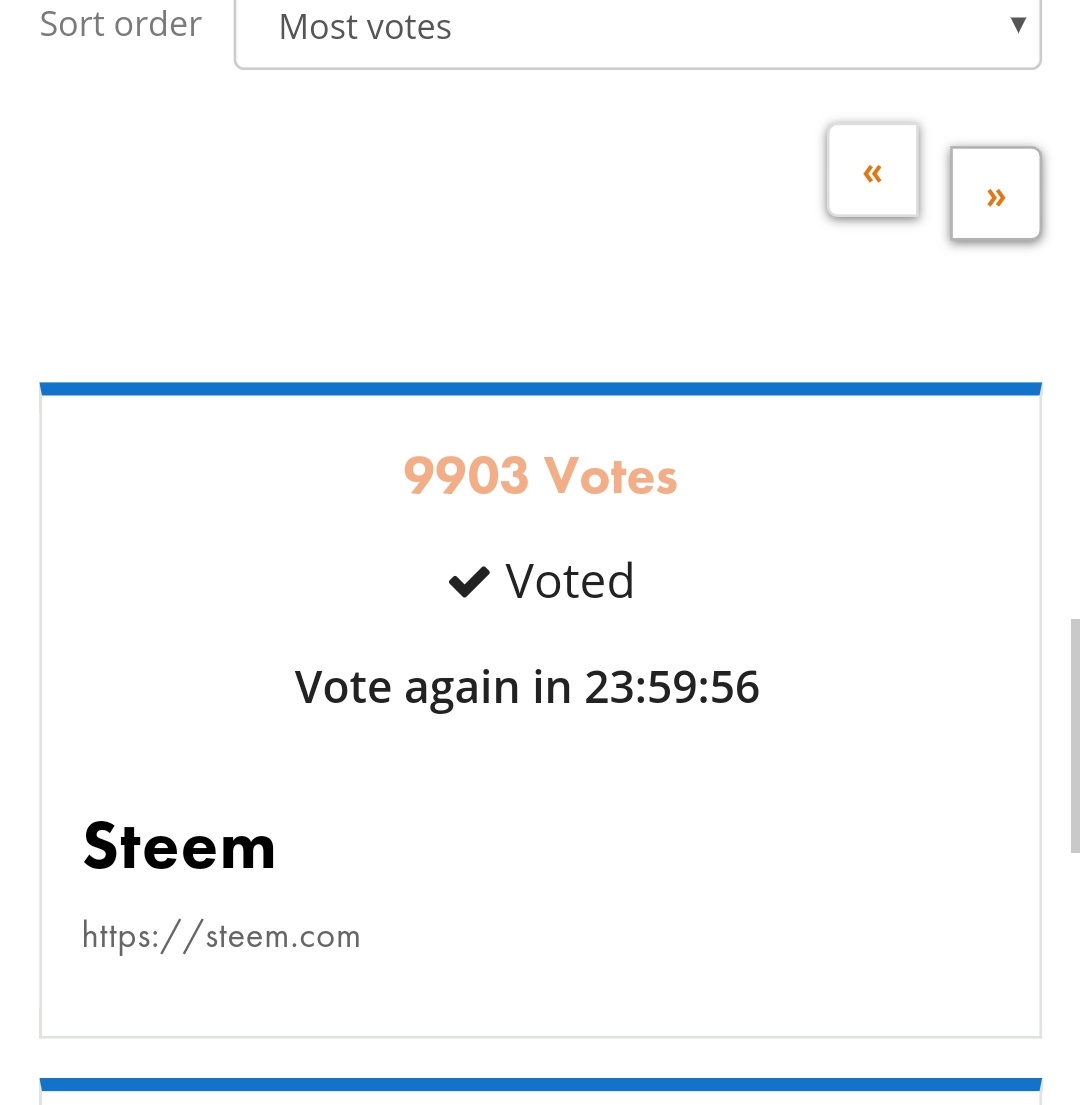
Task: Go to next page with » button
Action: [995, 195]
